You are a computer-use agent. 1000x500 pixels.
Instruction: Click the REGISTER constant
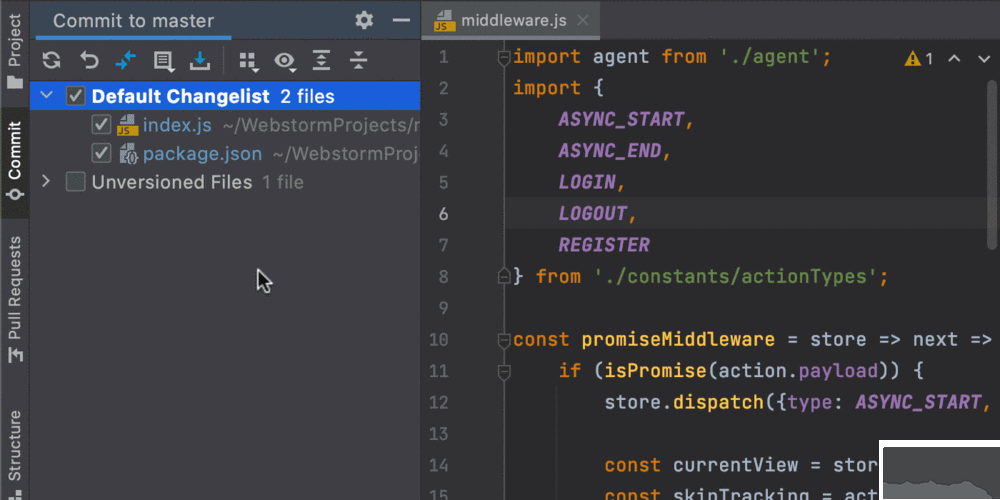click(604, 245)
